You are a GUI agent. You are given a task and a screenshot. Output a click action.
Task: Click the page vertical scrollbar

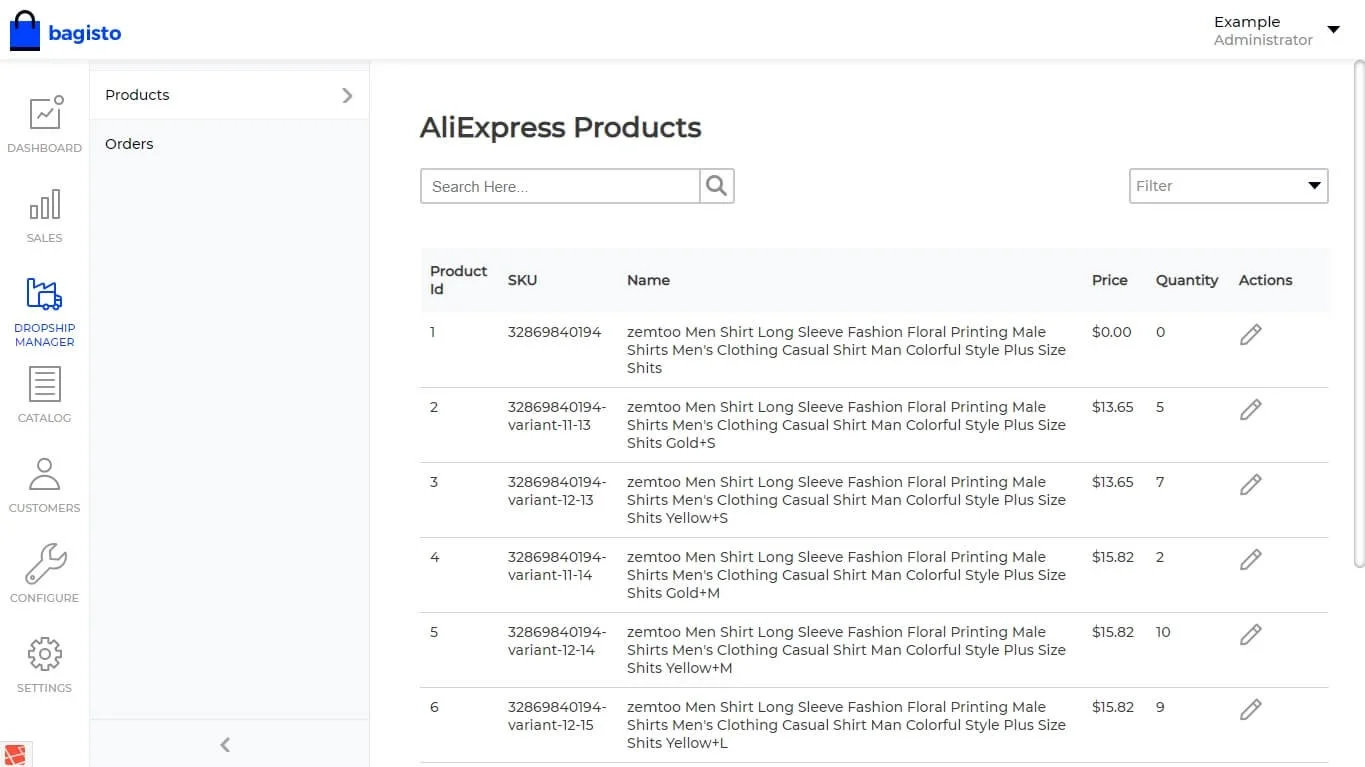[x=1358, y=315]
